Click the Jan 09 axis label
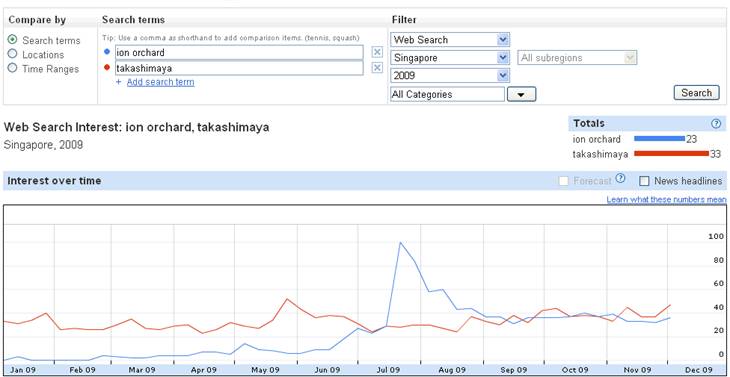Screen dimensions: 730x377 point(23,370)
